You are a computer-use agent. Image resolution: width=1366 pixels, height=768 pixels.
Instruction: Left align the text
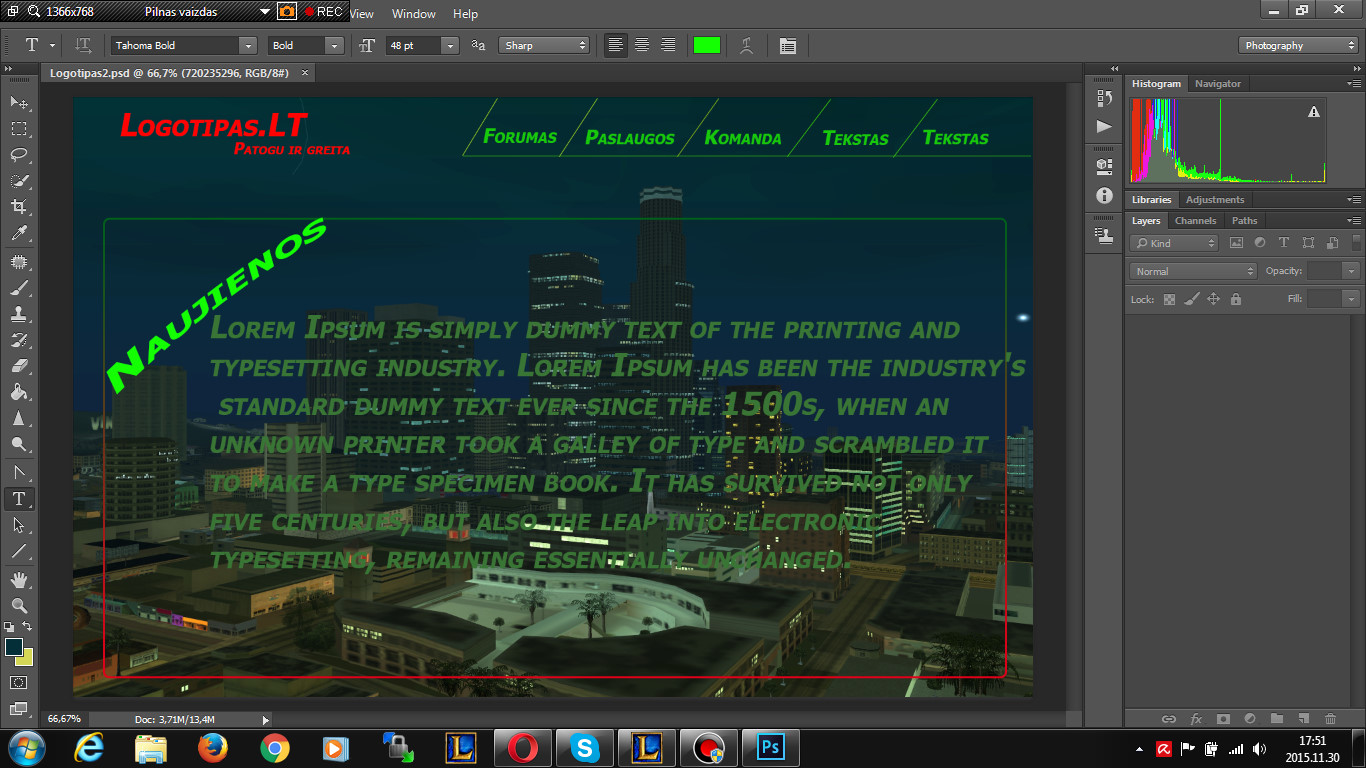[616, 45]
